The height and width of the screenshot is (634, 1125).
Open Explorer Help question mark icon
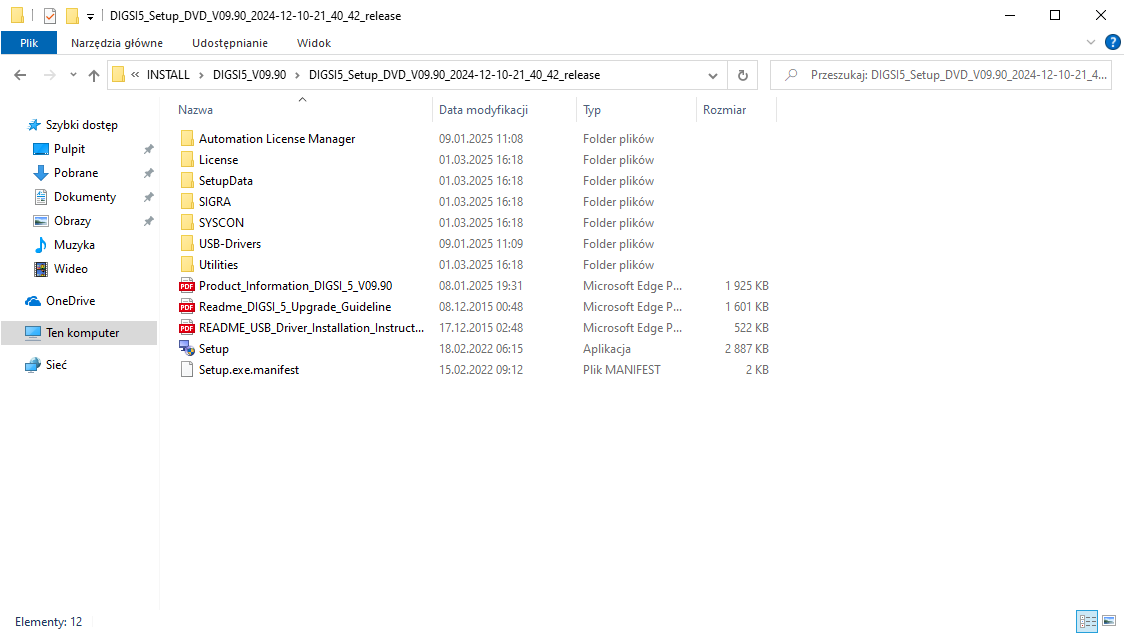(x=1113, y=42)
